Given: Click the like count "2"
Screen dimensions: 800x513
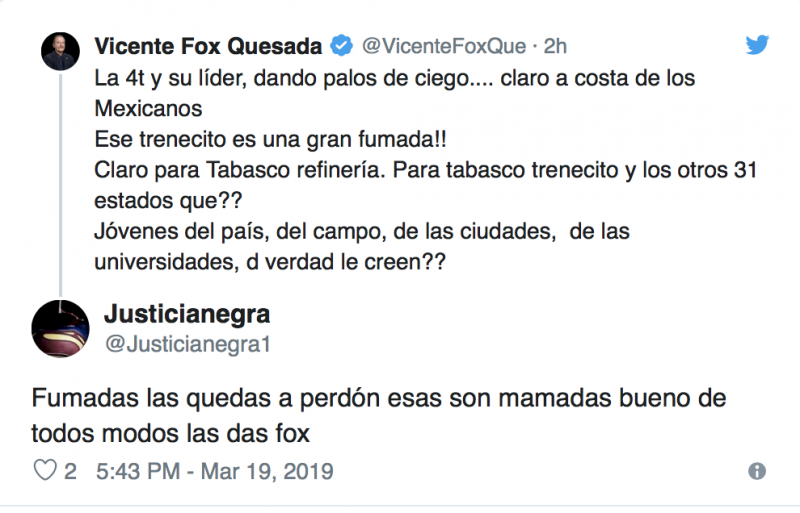Looking at the screenshot, I should [x=70, y=471].
